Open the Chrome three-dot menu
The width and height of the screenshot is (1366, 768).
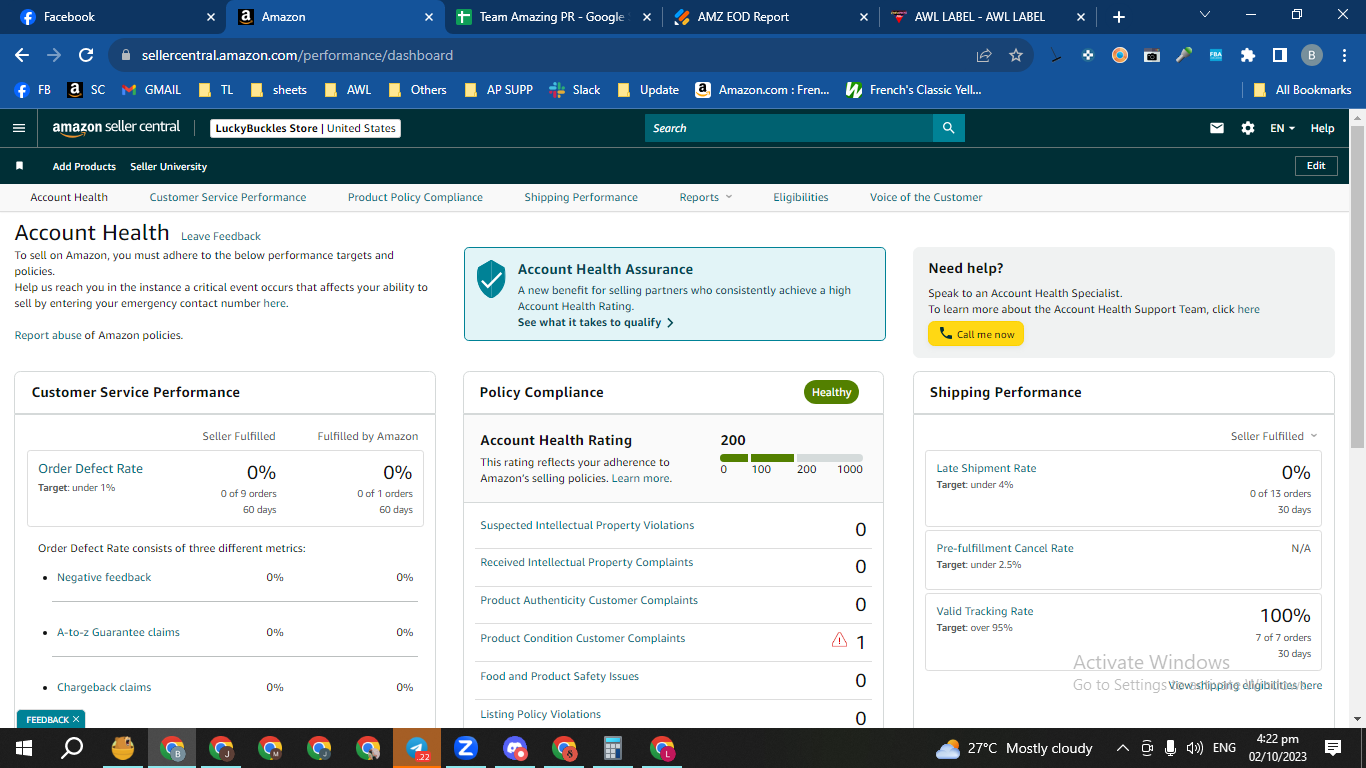coord(1343,55)
